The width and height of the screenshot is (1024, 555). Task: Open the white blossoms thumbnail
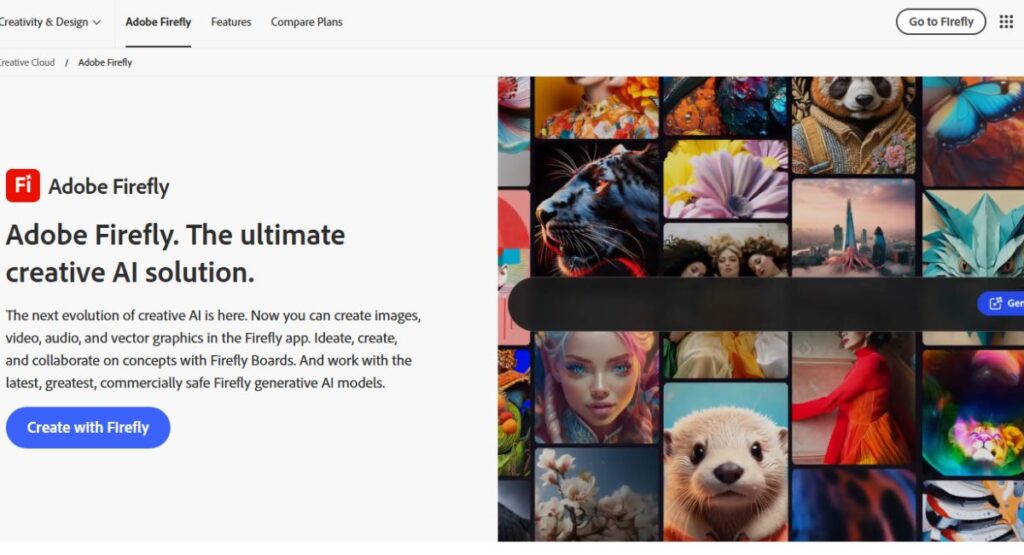[597, 494]
